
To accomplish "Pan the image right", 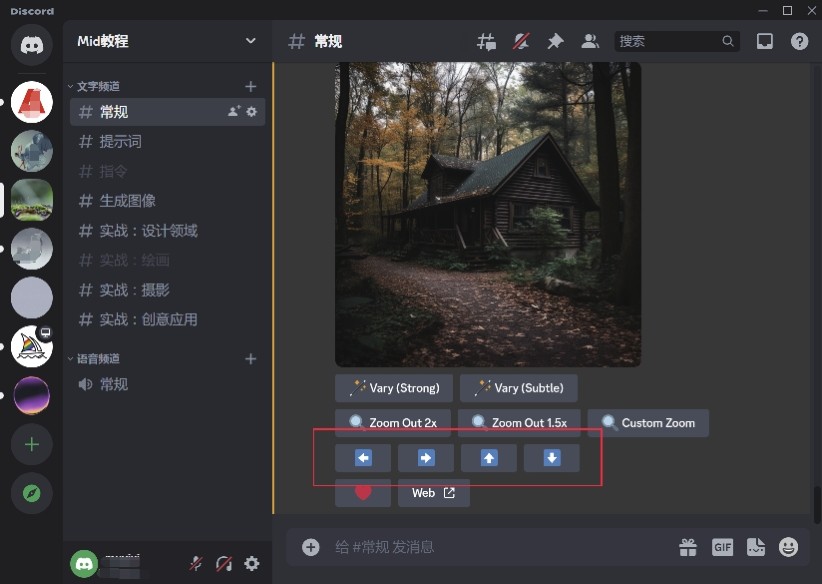I will pos(426,458).
